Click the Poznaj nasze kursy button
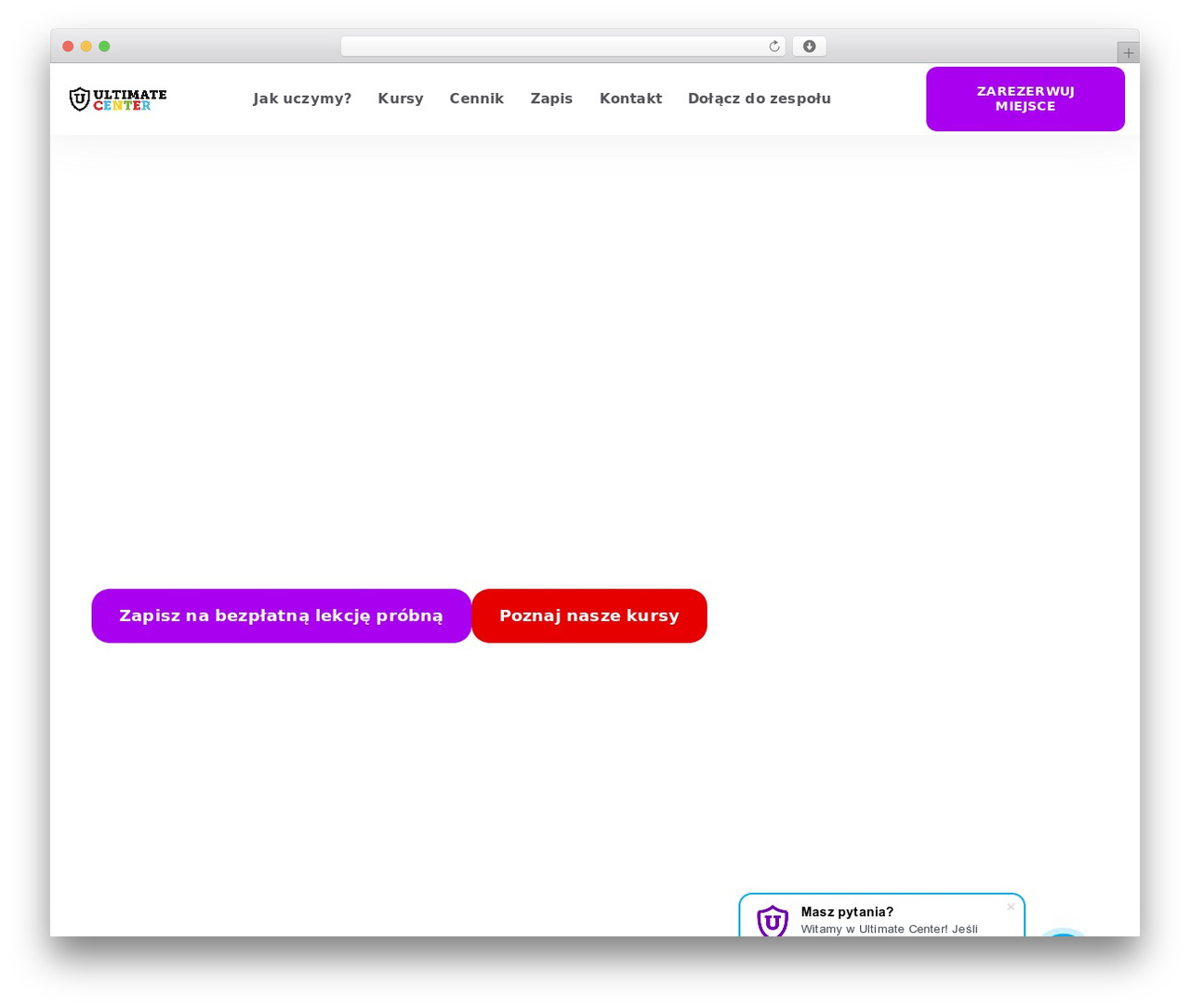This screenshot has width=1190, height=1008. (589, 616)
